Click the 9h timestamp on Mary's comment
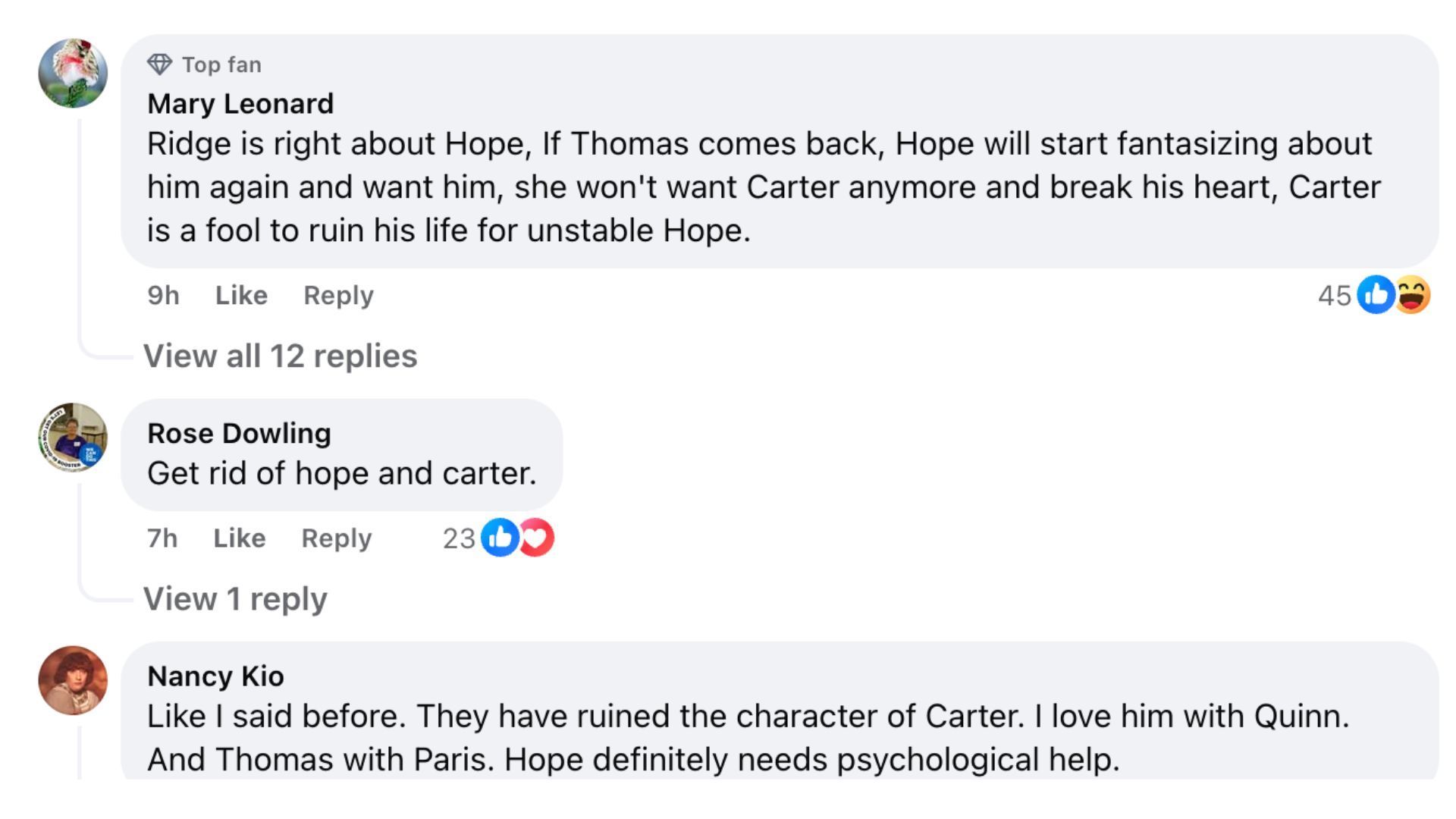Screen dimensions: 1456x819 click(x=163, y=295)
